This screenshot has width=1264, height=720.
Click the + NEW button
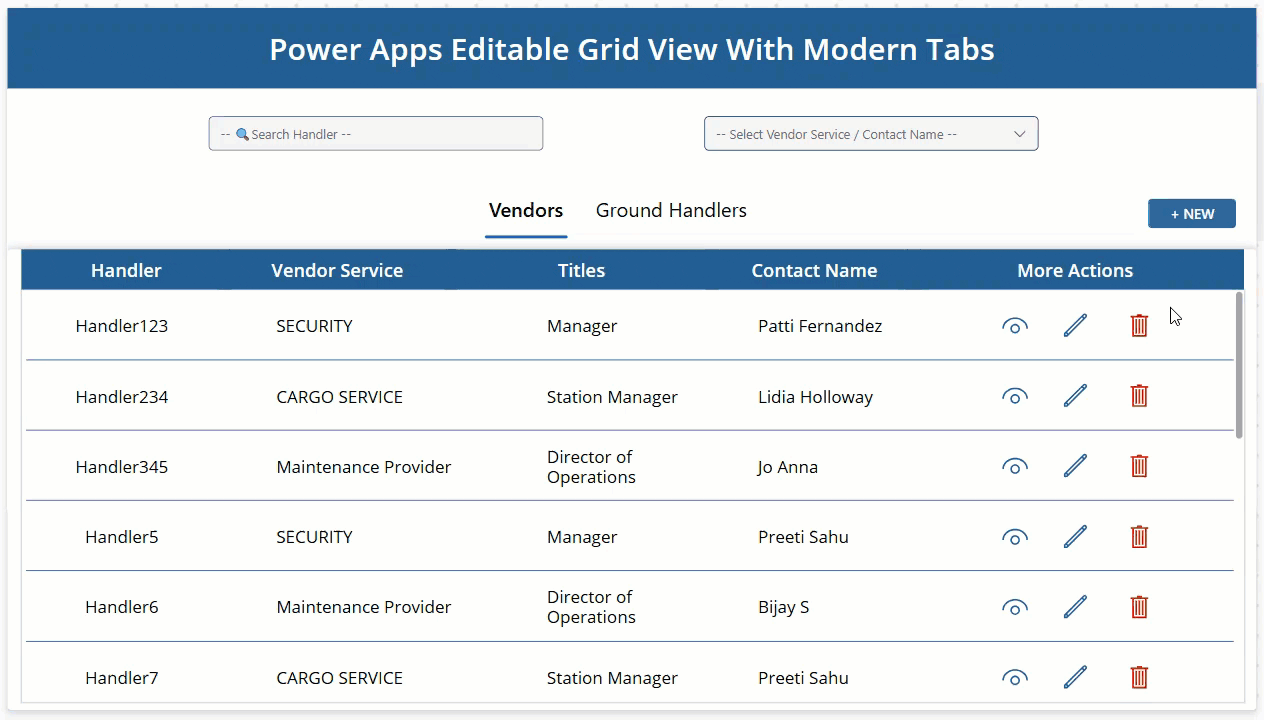1192,214
